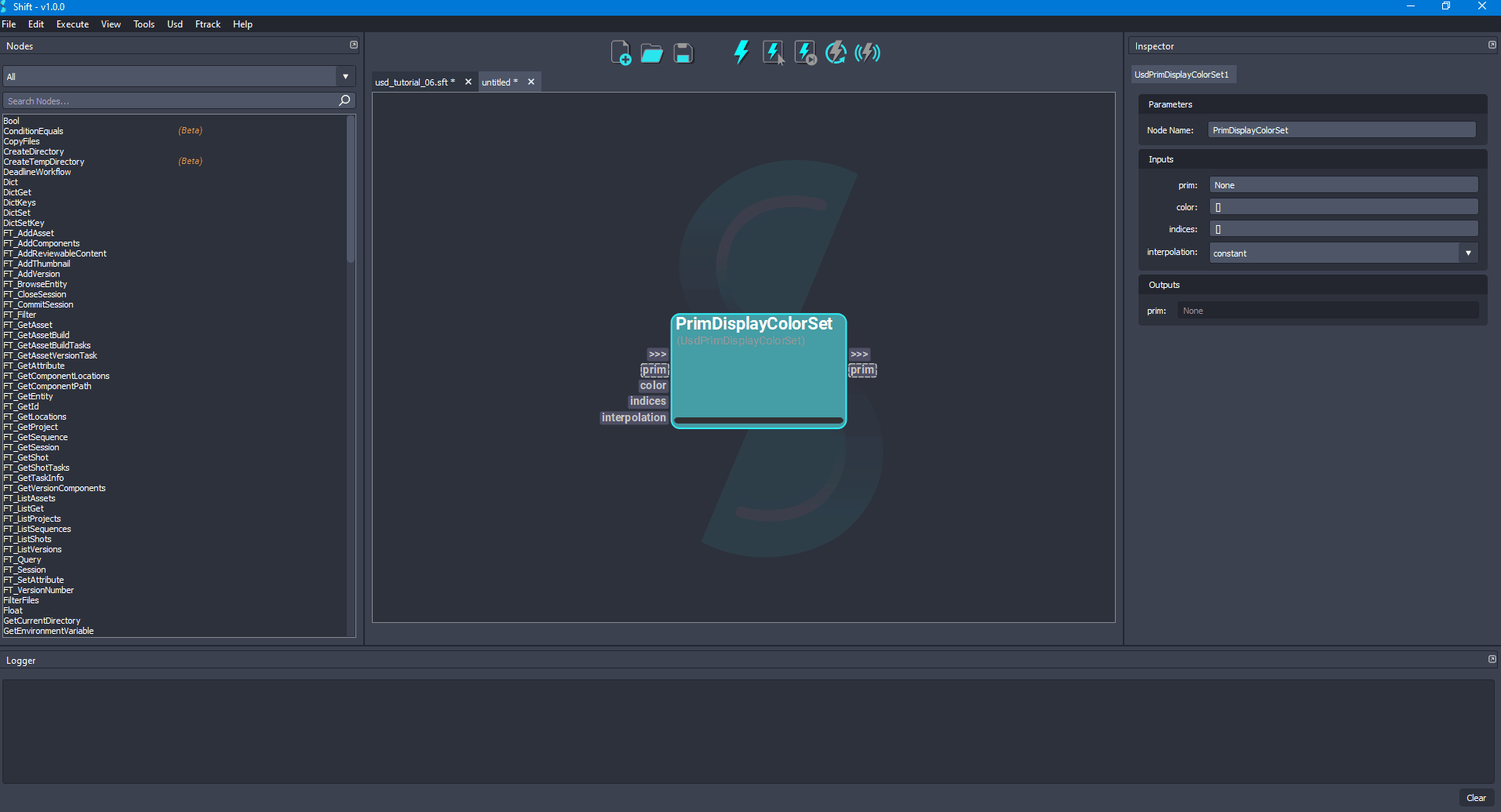Undock the Nodes panel
Screen dimensions: 1501x812
pyautogui.click(x=353, y=45)
